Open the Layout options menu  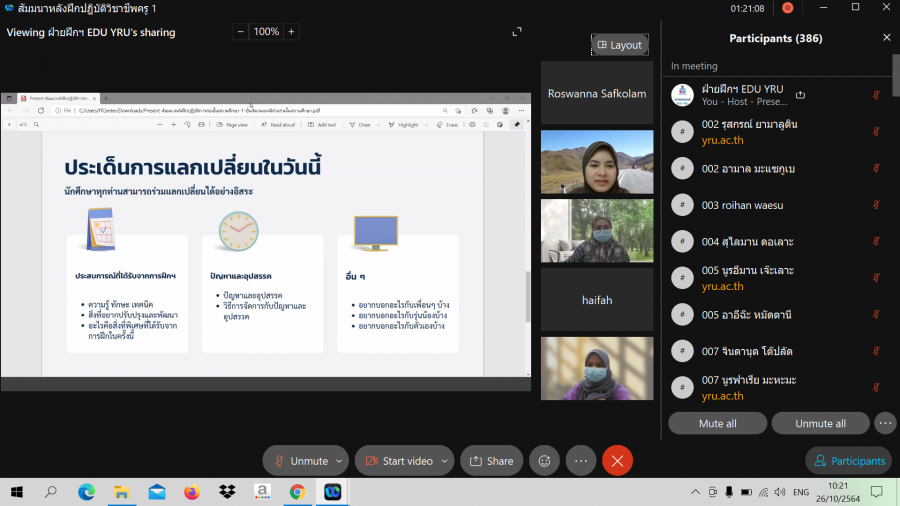coord(619,45)
